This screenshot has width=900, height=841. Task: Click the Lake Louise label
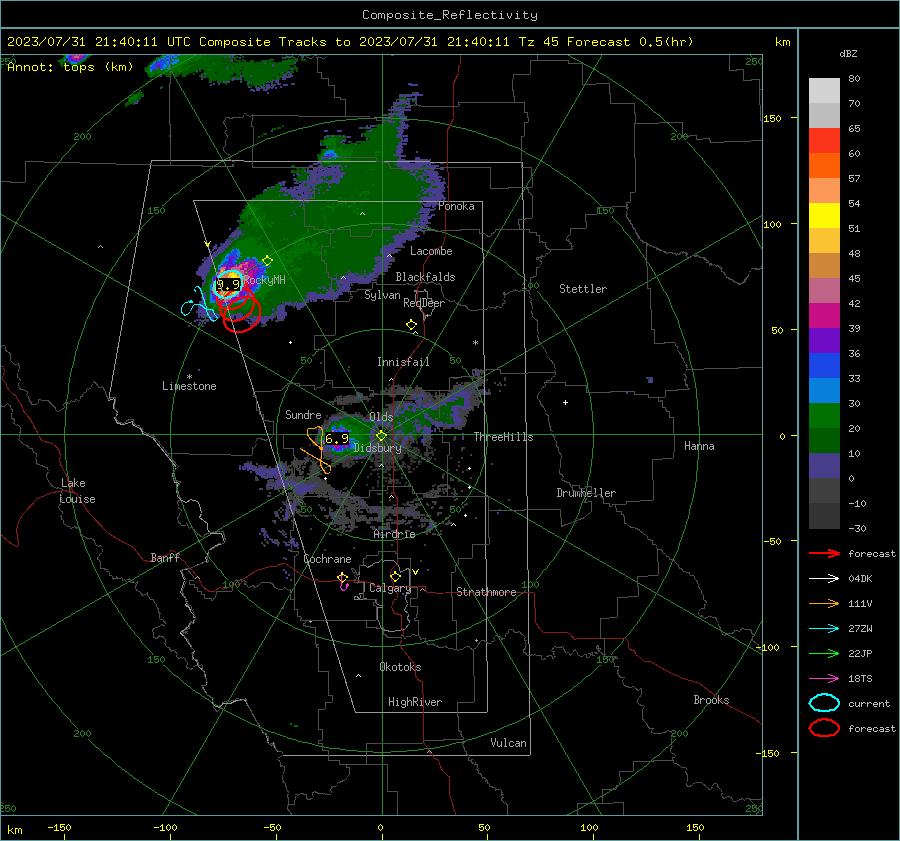click(77, 491)
